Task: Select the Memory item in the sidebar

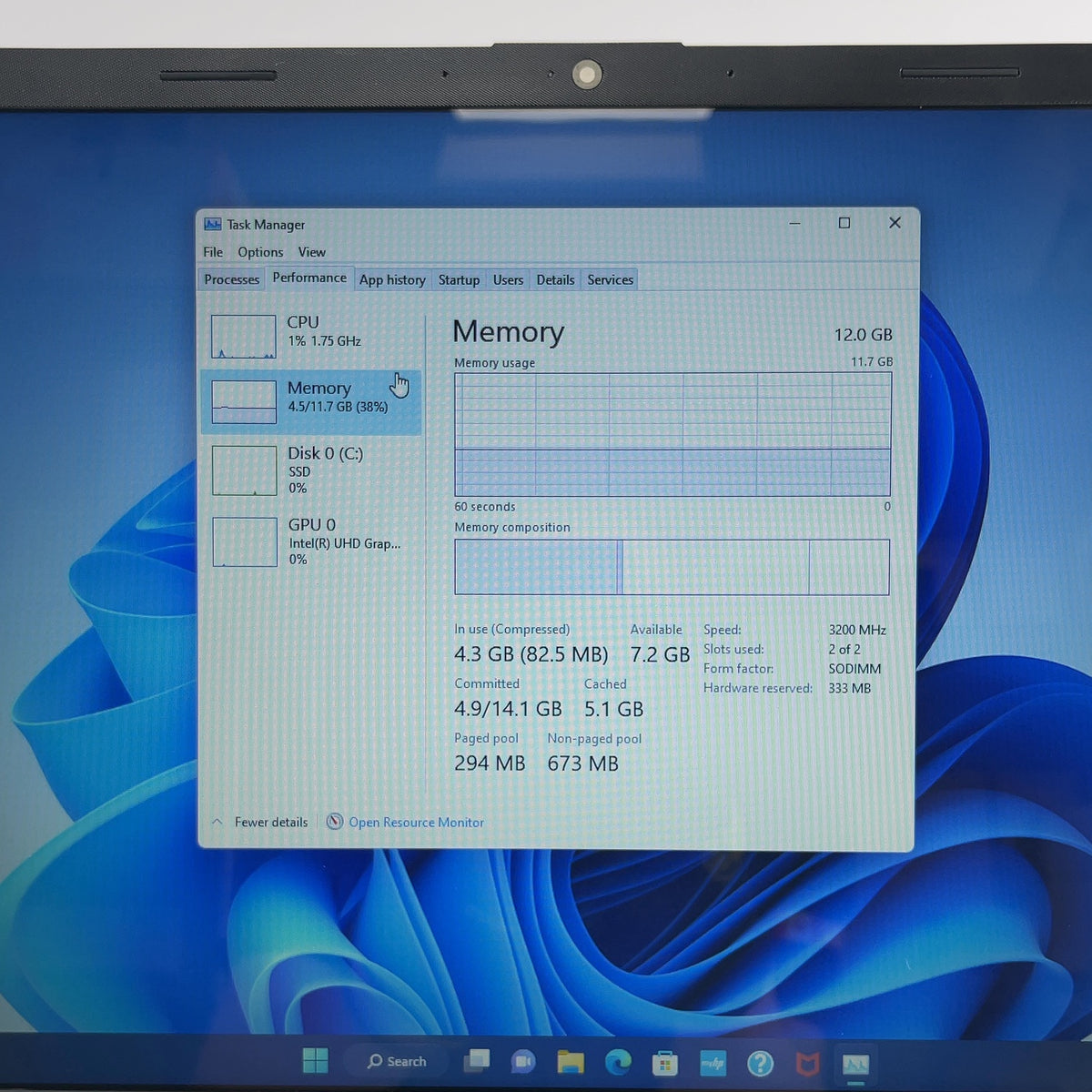Action: click(x=311, y=401)
